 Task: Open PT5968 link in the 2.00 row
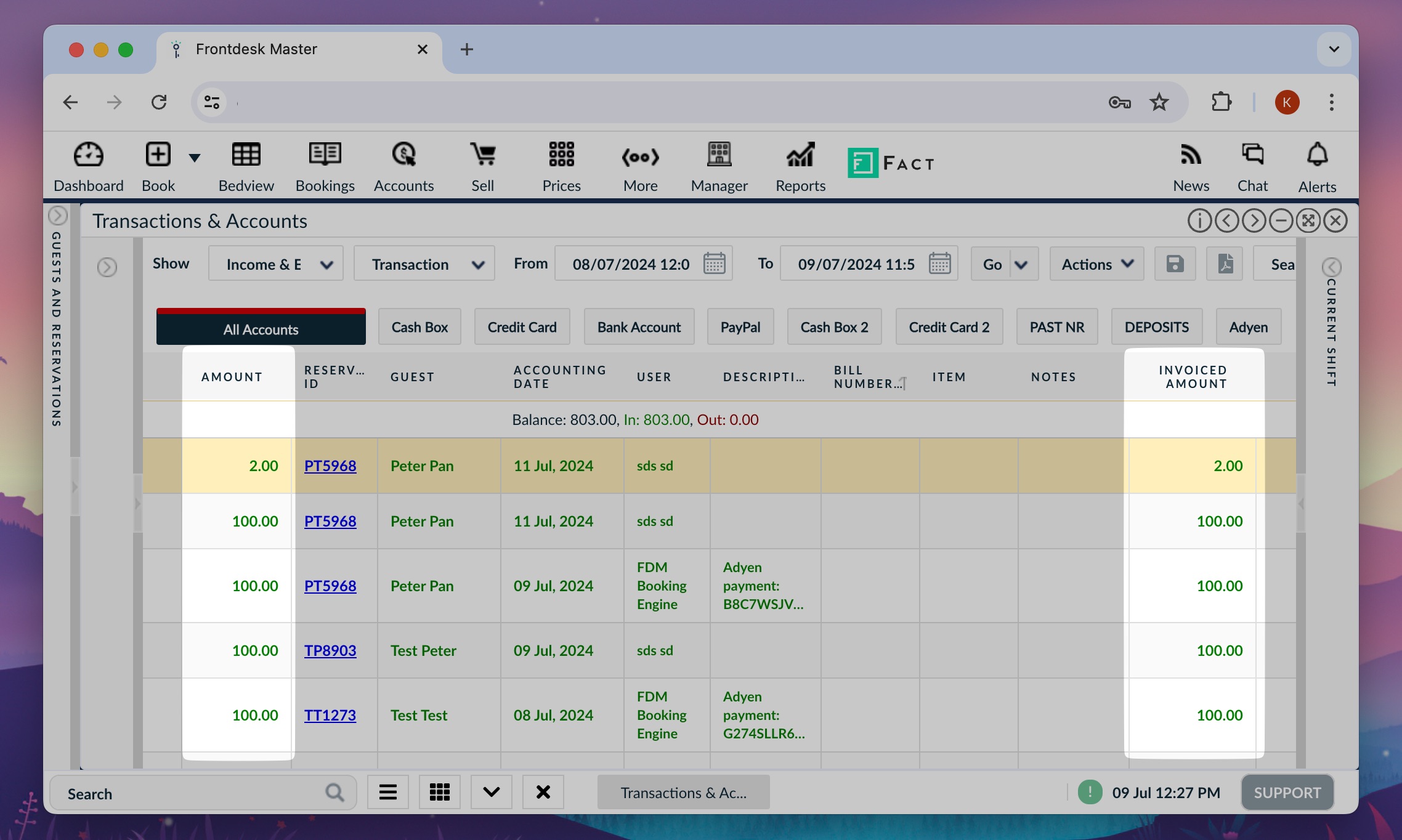(330, 466)
